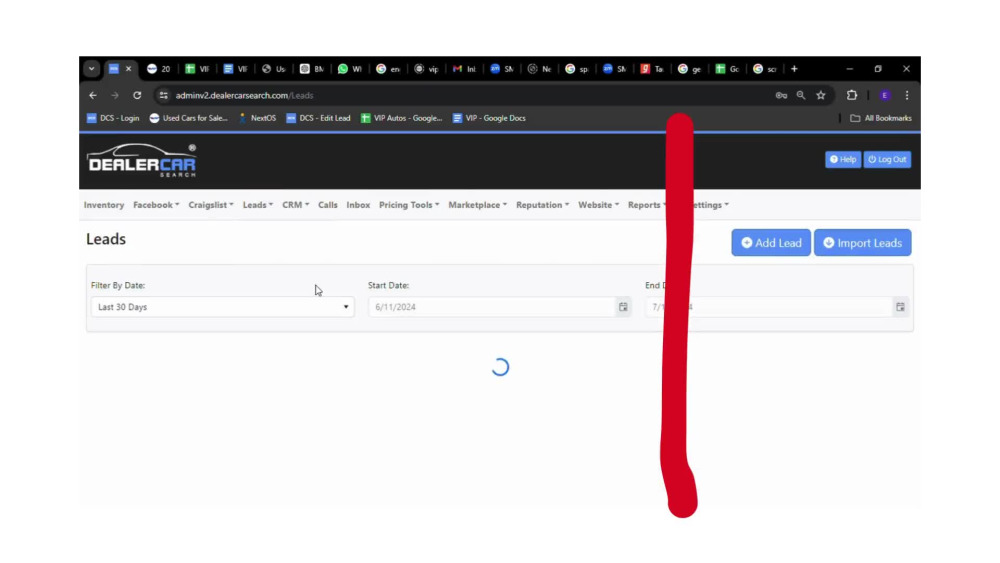
Task: Open VIP Autos - Google bookmark
Action: coord(401,119)
